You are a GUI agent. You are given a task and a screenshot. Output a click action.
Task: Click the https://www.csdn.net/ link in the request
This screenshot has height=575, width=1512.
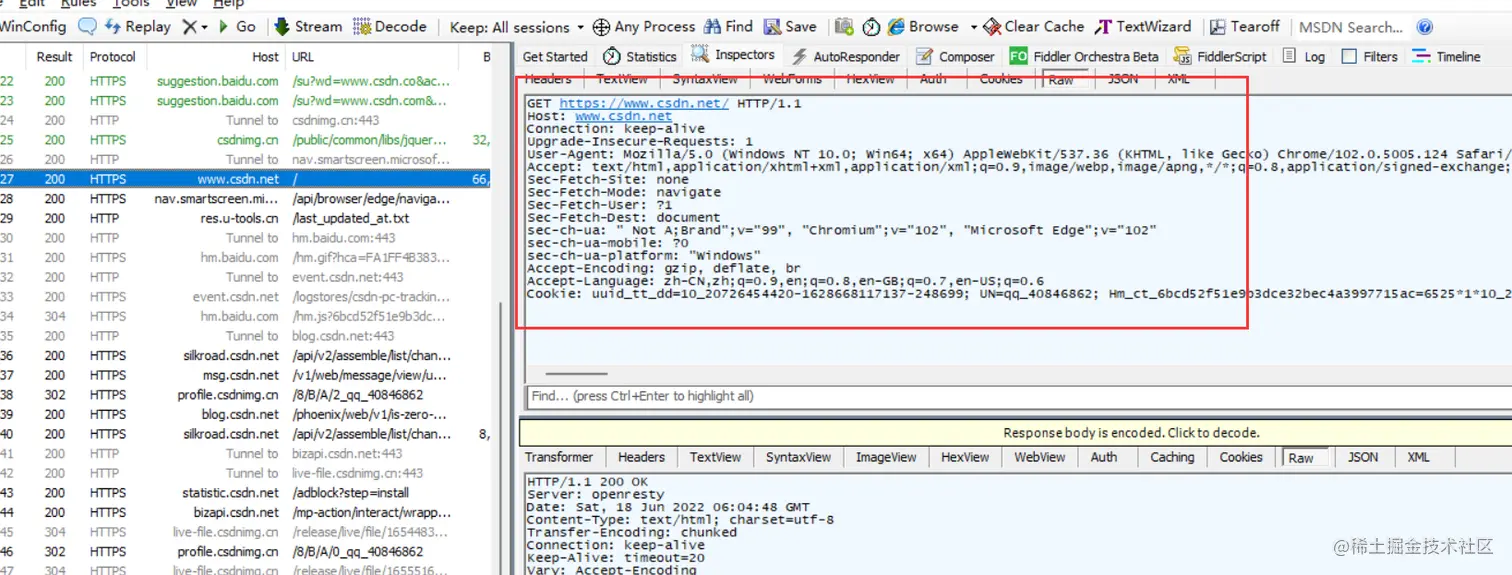tap(644, 103)
